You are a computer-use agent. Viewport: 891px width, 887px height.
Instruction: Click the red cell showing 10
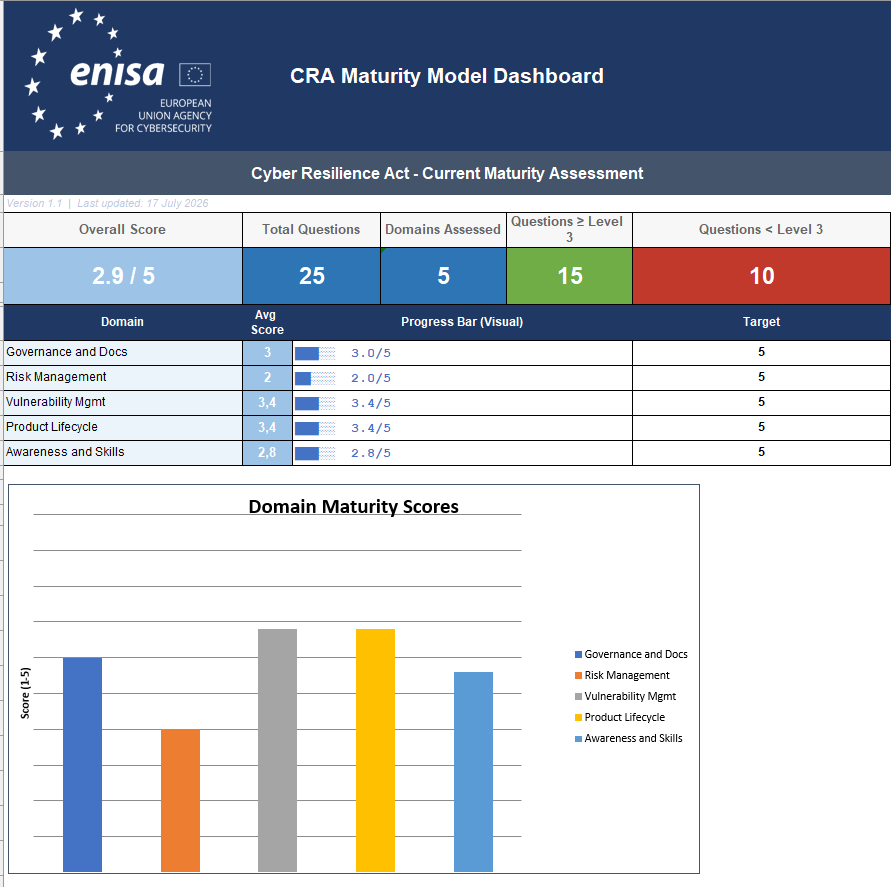click(x=761, y=276)
